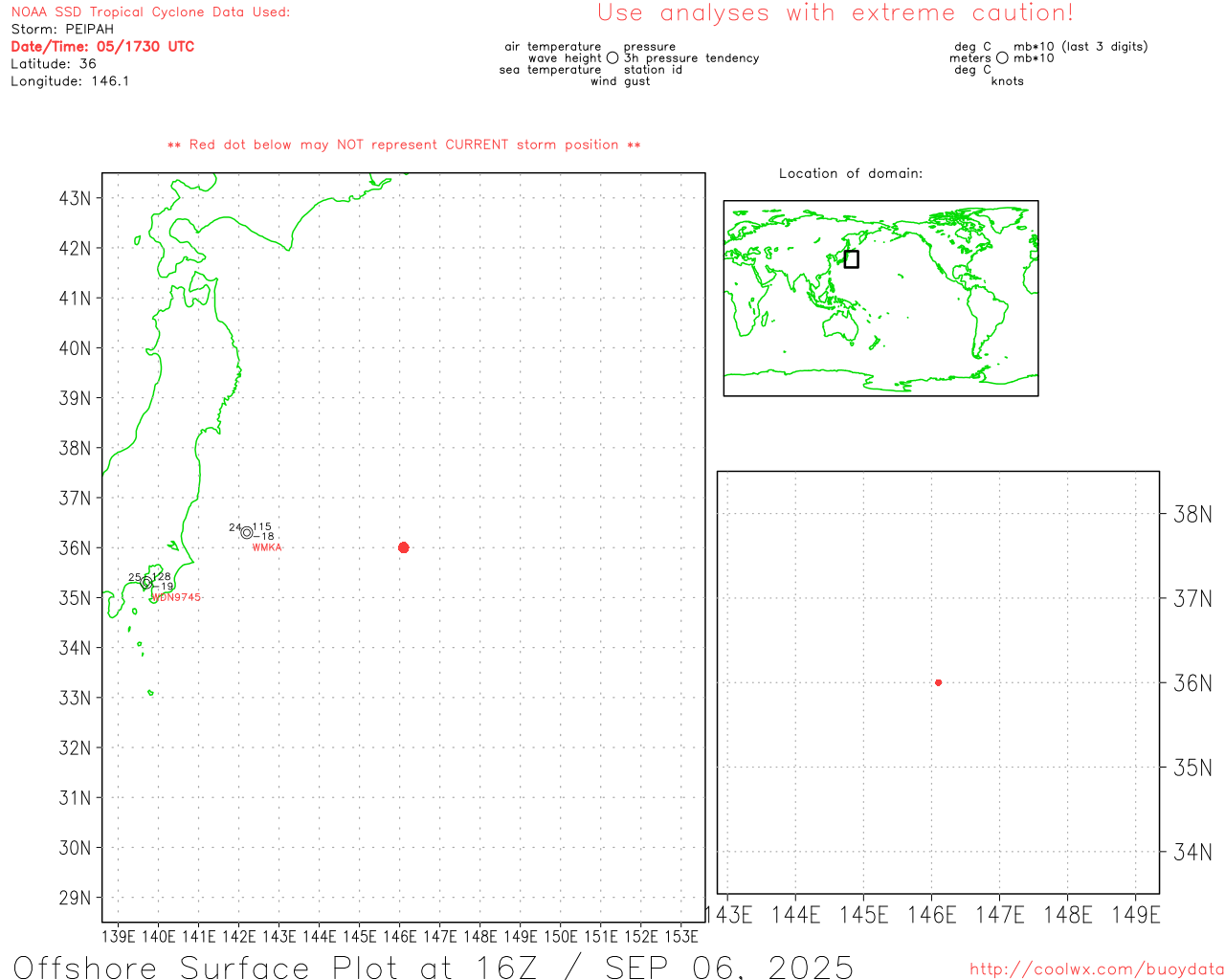This screenshot has height=980, width=1225.
Task: Click the red storm position dot on main map
Action: point(403,547)
